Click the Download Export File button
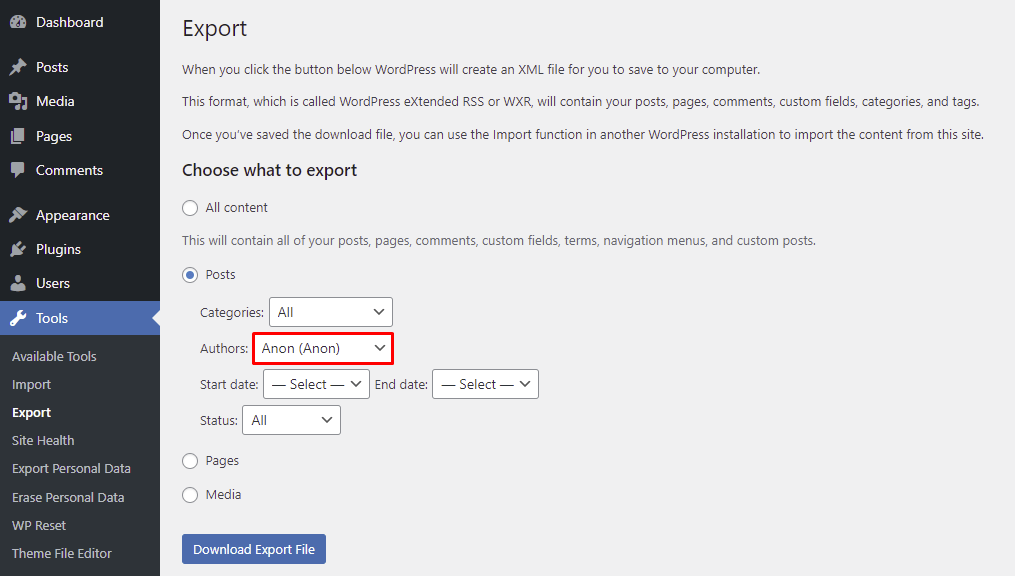 [x=253, y=548]
